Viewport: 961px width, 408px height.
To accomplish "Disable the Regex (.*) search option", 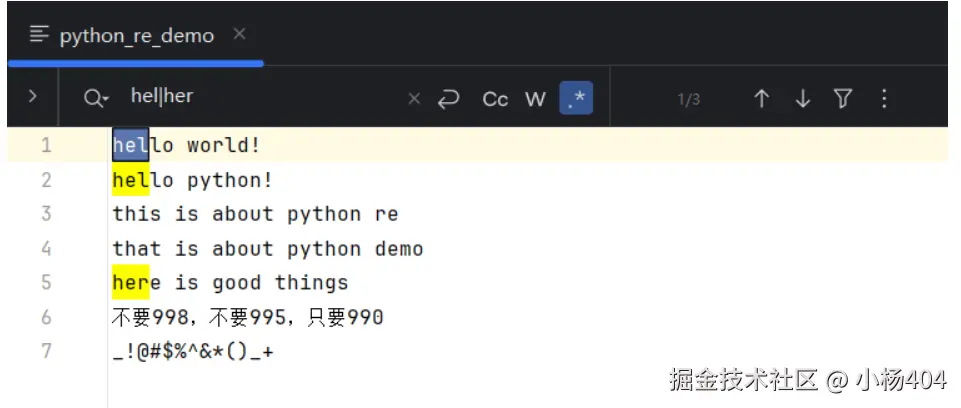I will click(576, 98).
